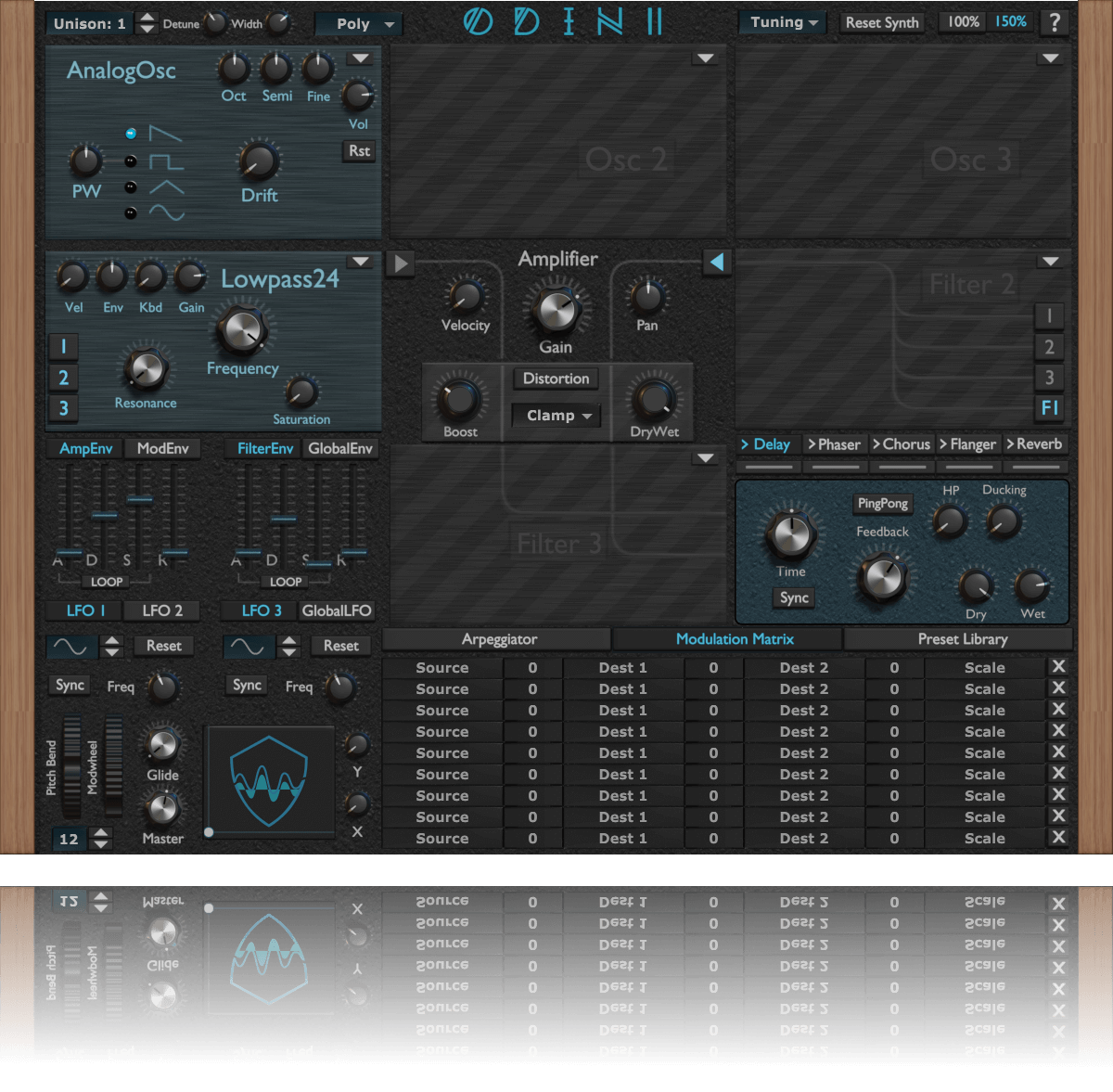Click the Reset button for LFO 3
Viewport: 1113px width, 1092px height.
point(340,646)
